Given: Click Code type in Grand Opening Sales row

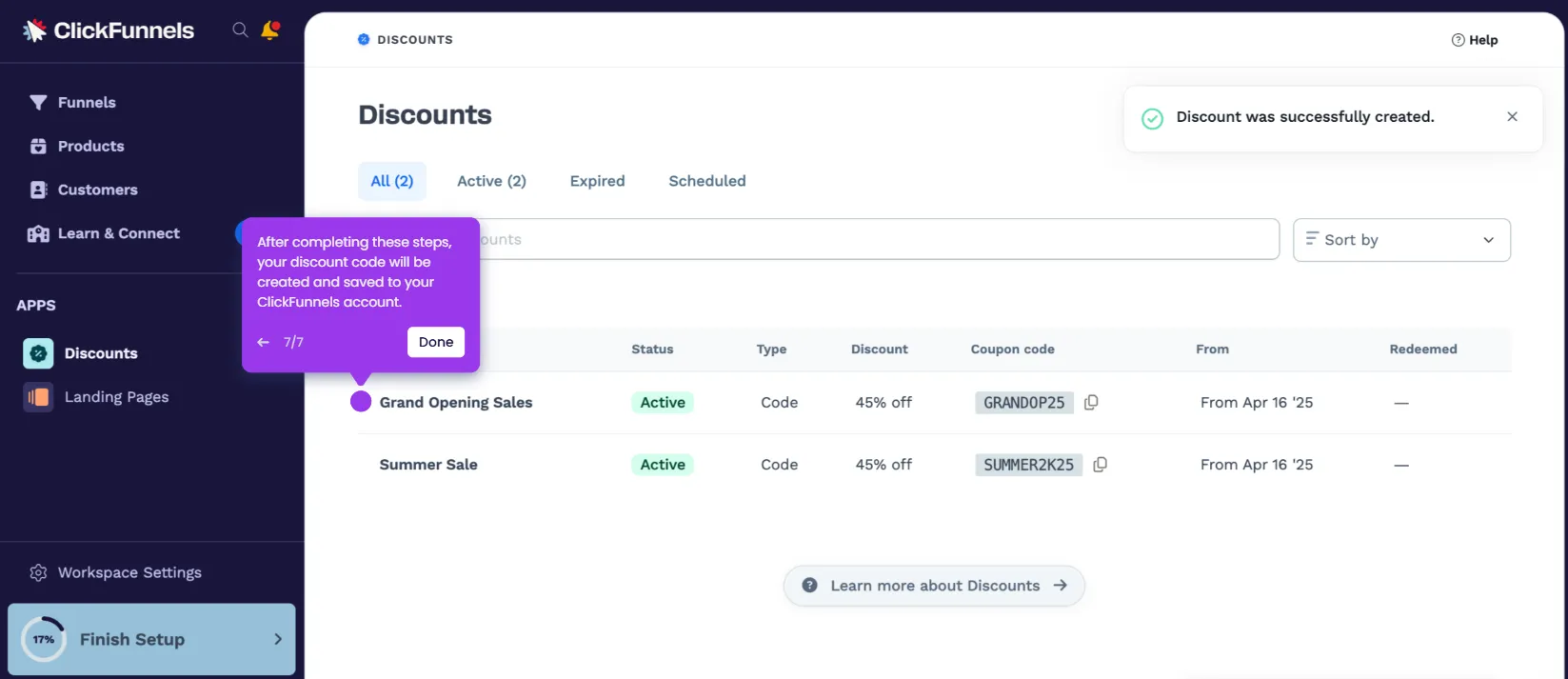Looking at the screenshot, I should coord(779,403).
